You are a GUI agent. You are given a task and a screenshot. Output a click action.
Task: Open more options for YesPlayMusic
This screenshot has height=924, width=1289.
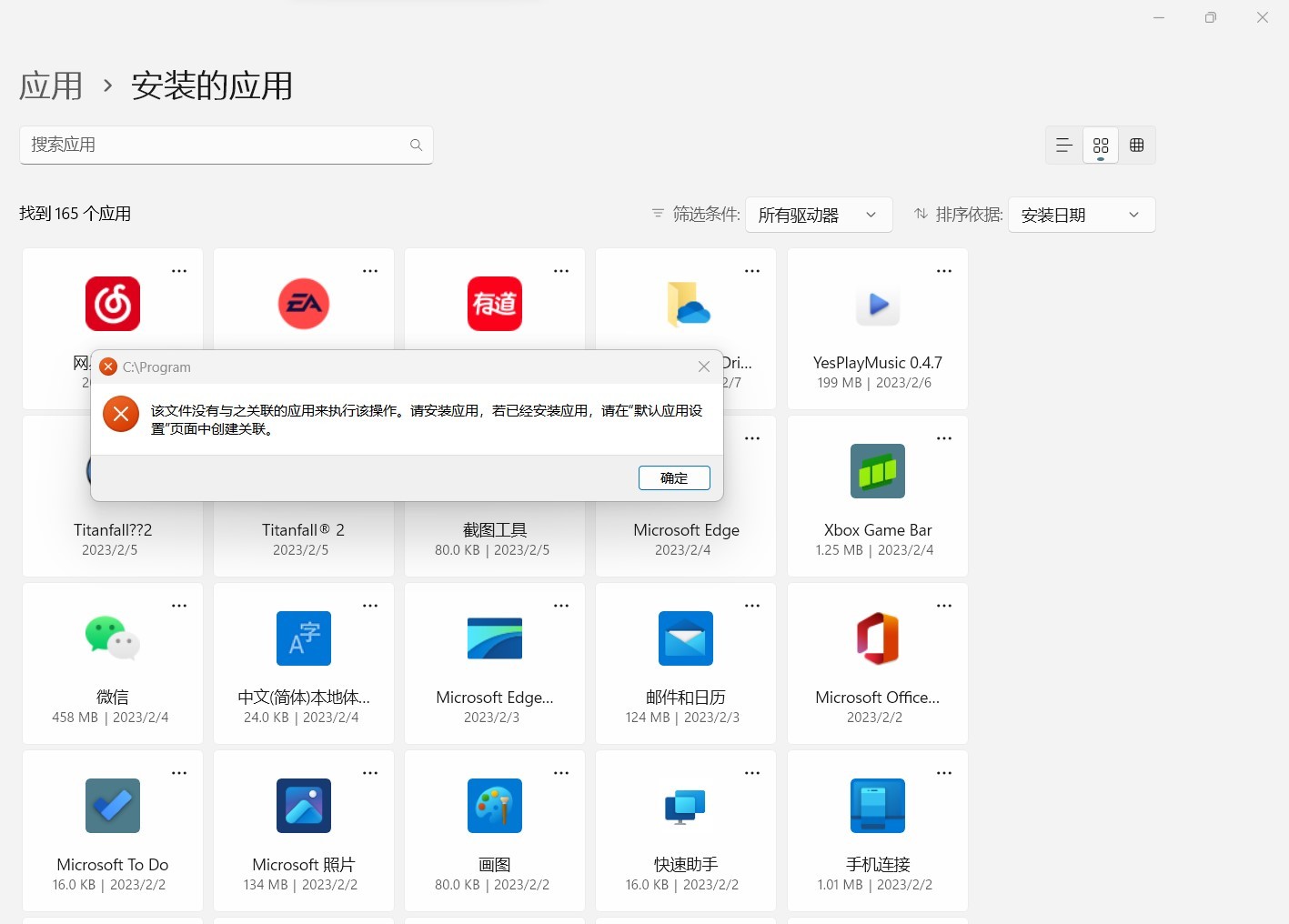944,271
